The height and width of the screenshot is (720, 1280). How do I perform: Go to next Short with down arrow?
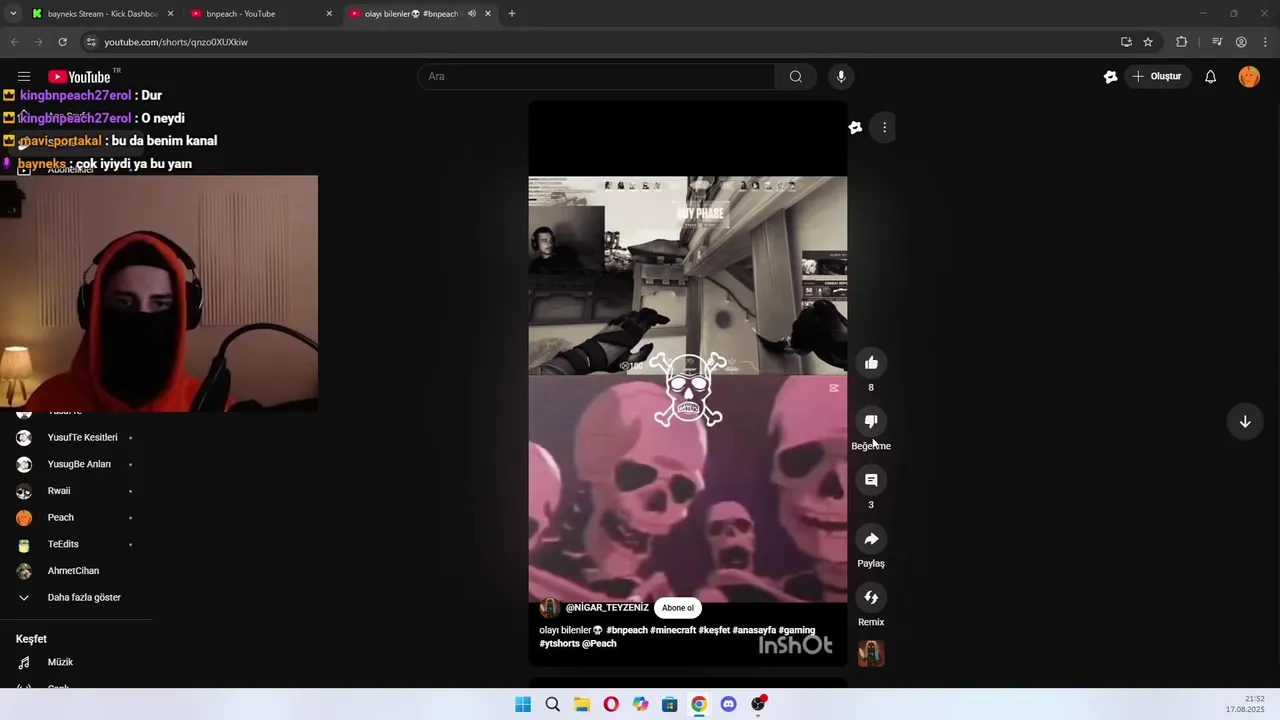point(1245,422)
